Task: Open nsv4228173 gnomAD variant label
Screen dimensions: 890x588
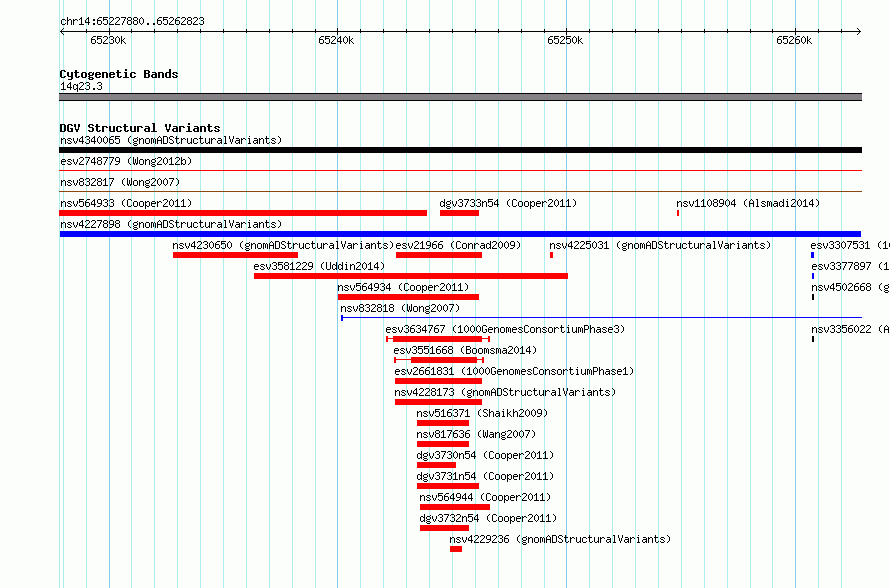Action: 505,392
